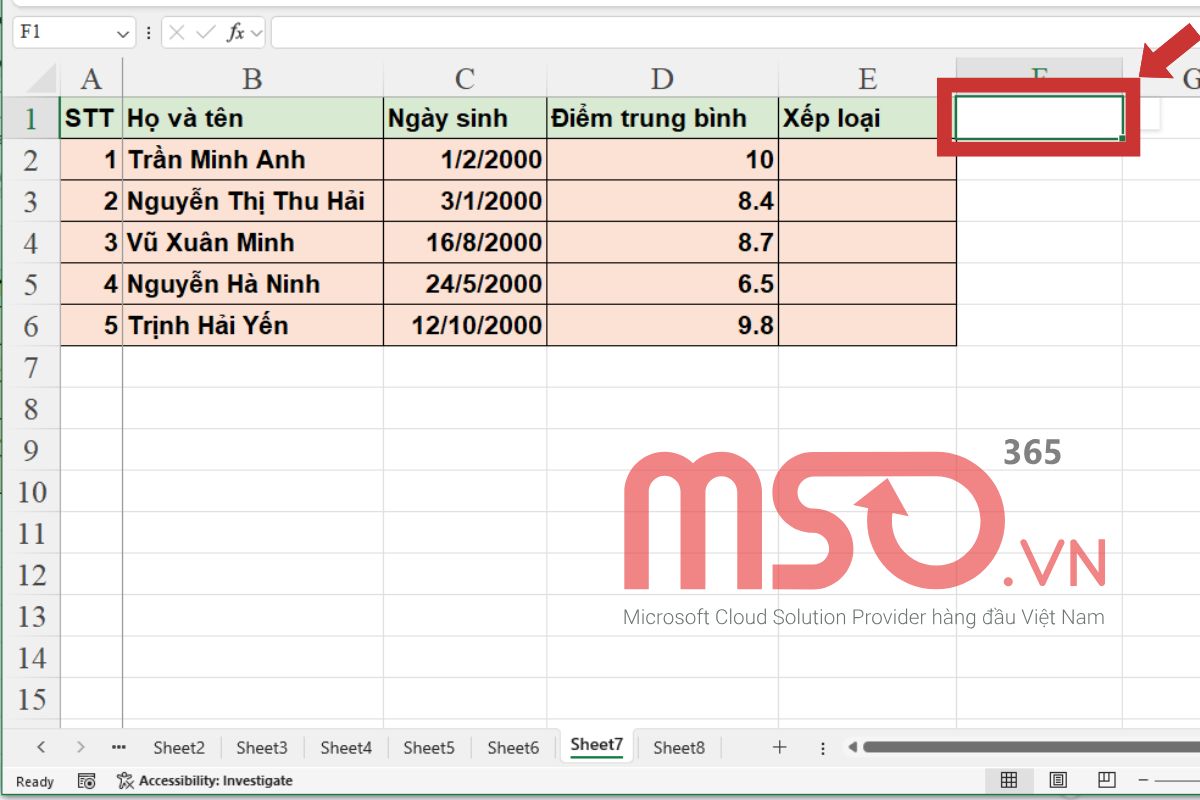Select the date cell 16/8/2000
Viewport: 1200px width, 800px height.
pyautogui.click(x=465, y=242)
